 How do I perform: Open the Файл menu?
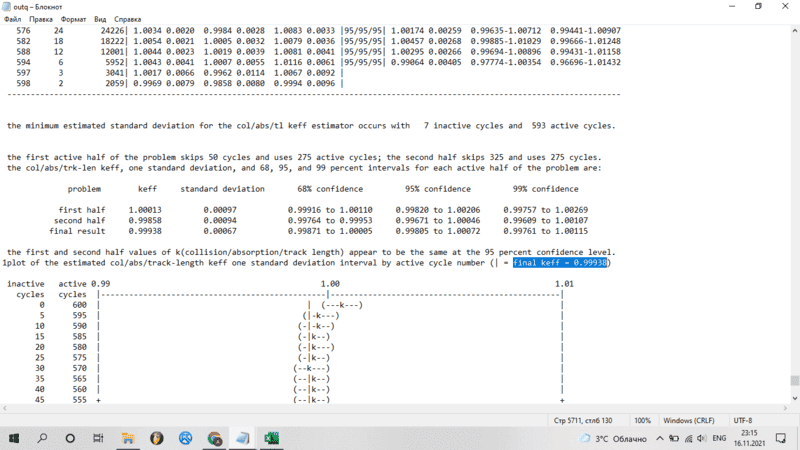point(13,19)
